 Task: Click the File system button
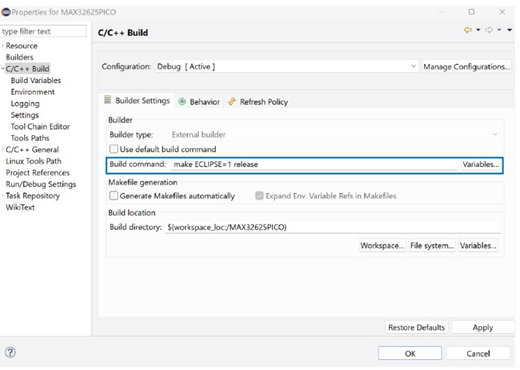pos(432,246)
